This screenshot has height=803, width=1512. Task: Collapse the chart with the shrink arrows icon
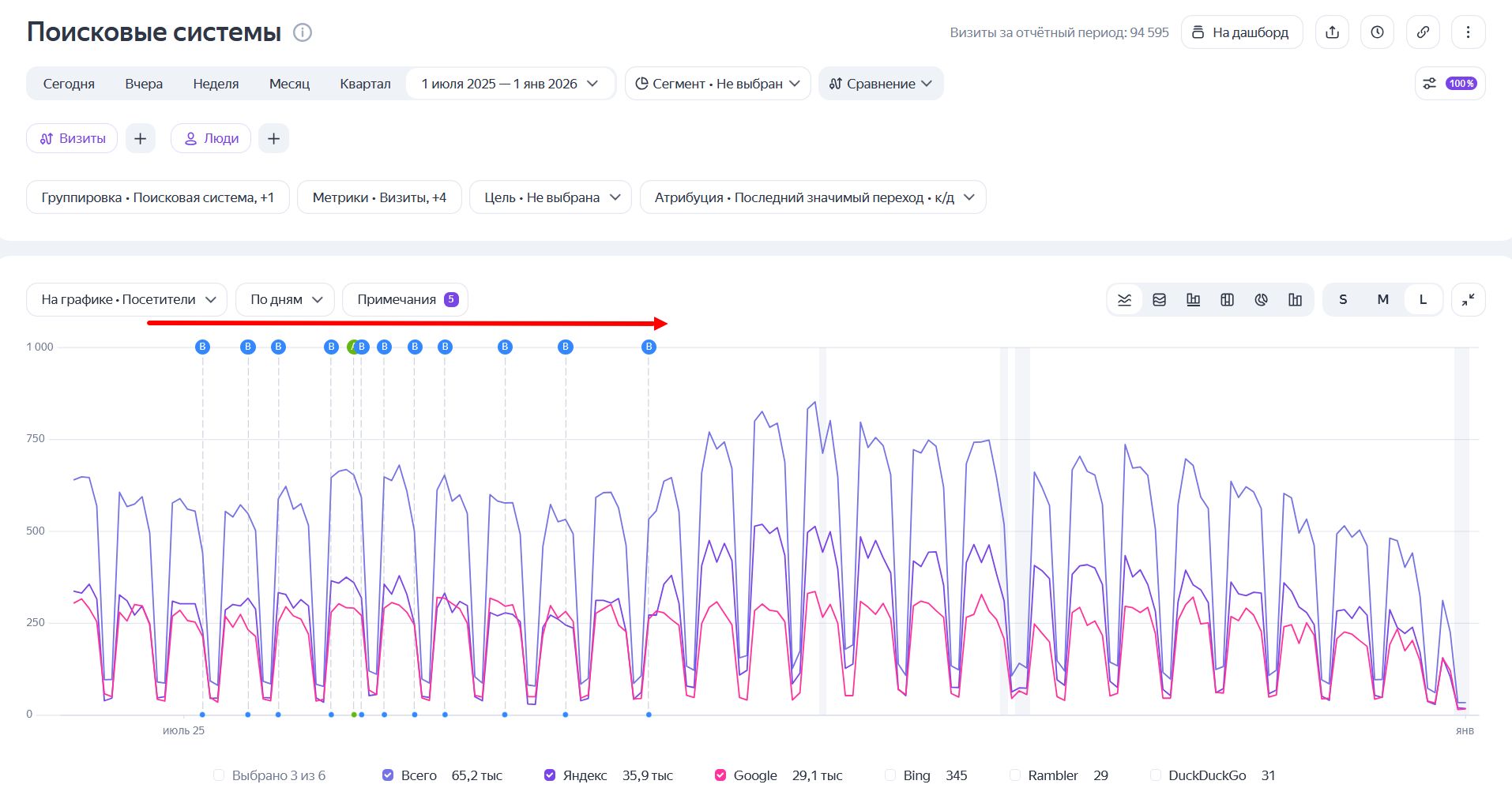1468,300
